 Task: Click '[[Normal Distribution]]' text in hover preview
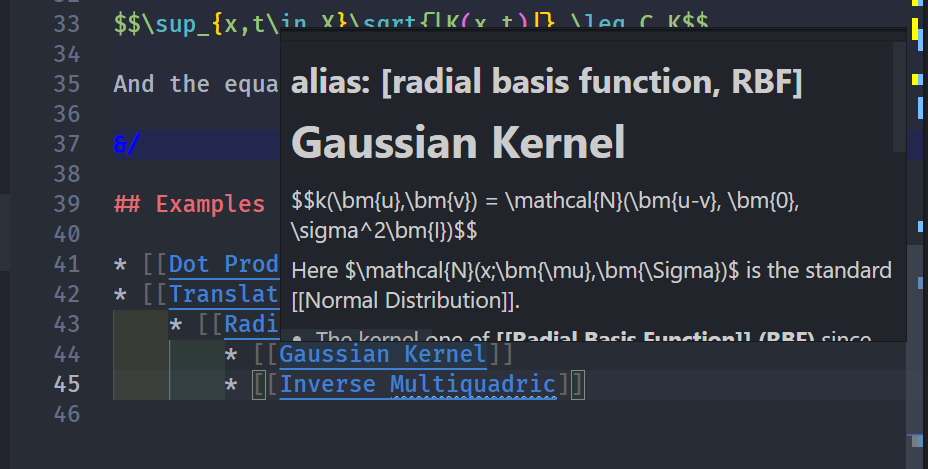pos(405,301)
